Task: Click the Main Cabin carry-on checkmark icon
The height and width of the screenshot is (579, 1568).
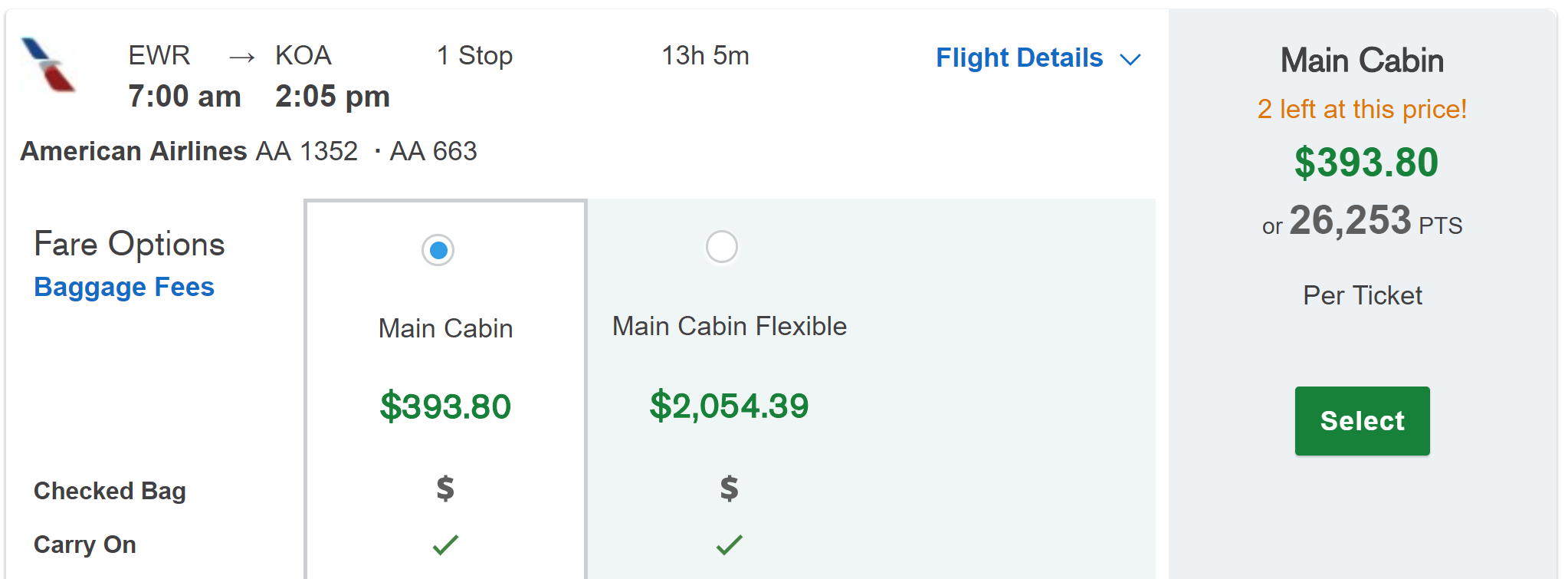Action: 445,544
